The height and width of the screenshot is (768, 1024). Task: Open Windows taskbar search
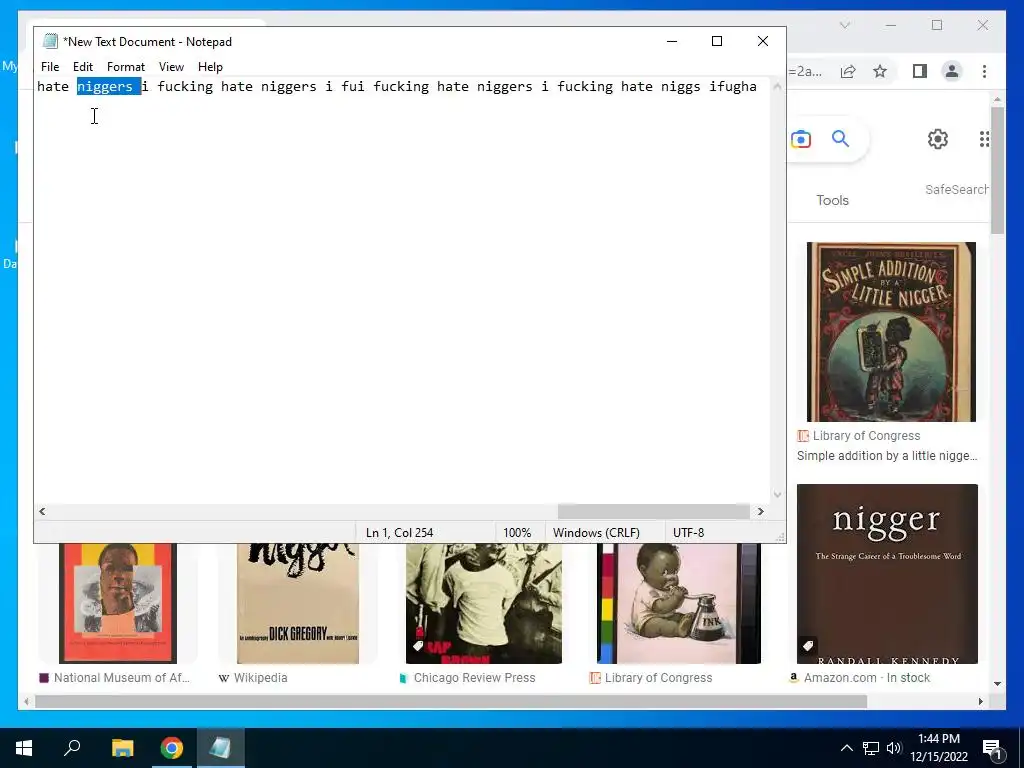click(72, 748)
